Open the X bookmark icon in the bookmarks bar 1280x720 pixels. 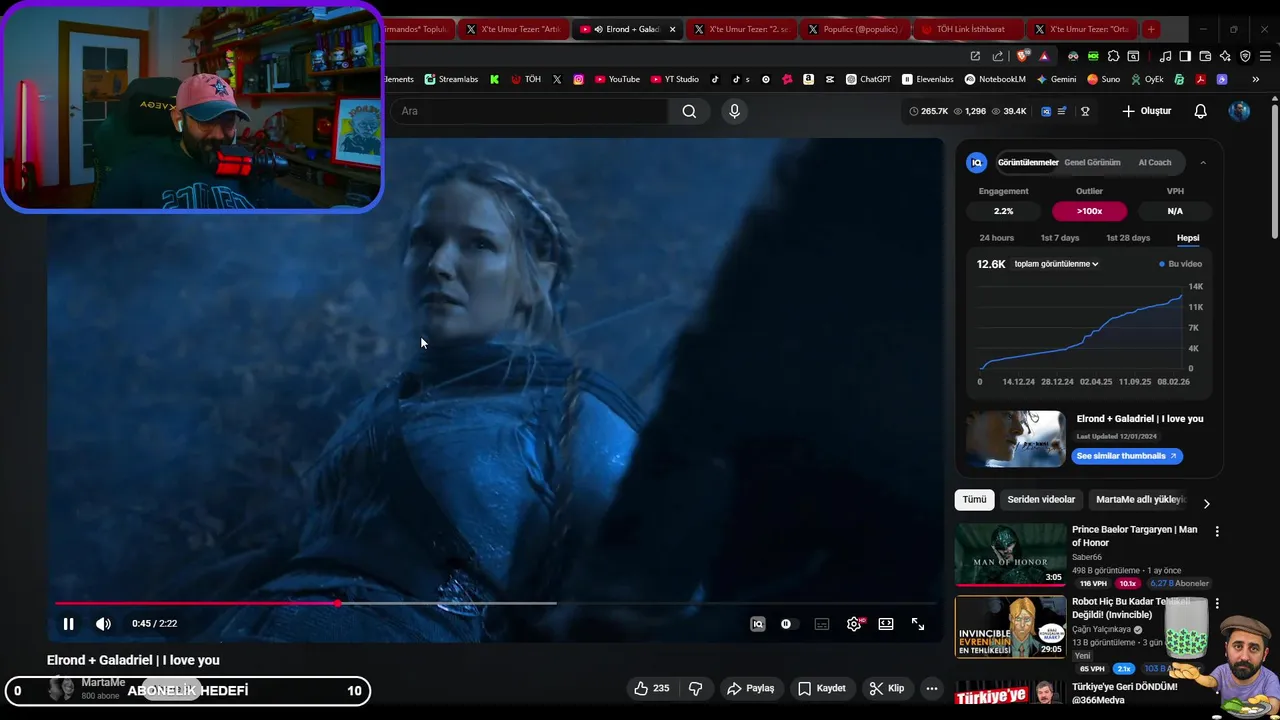point(557,79)
